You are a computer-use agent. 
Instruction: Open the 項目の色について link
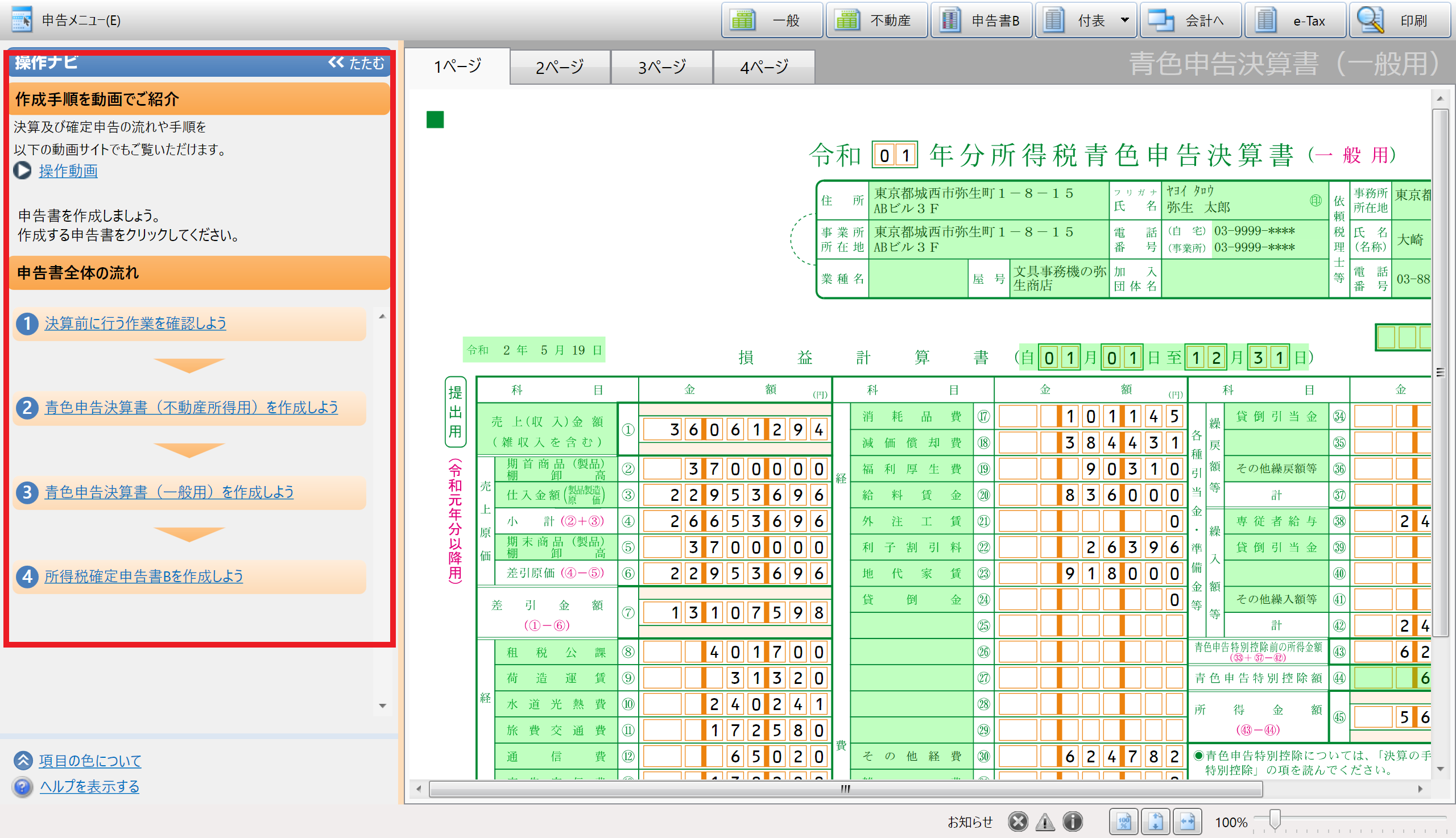(90, 761)
